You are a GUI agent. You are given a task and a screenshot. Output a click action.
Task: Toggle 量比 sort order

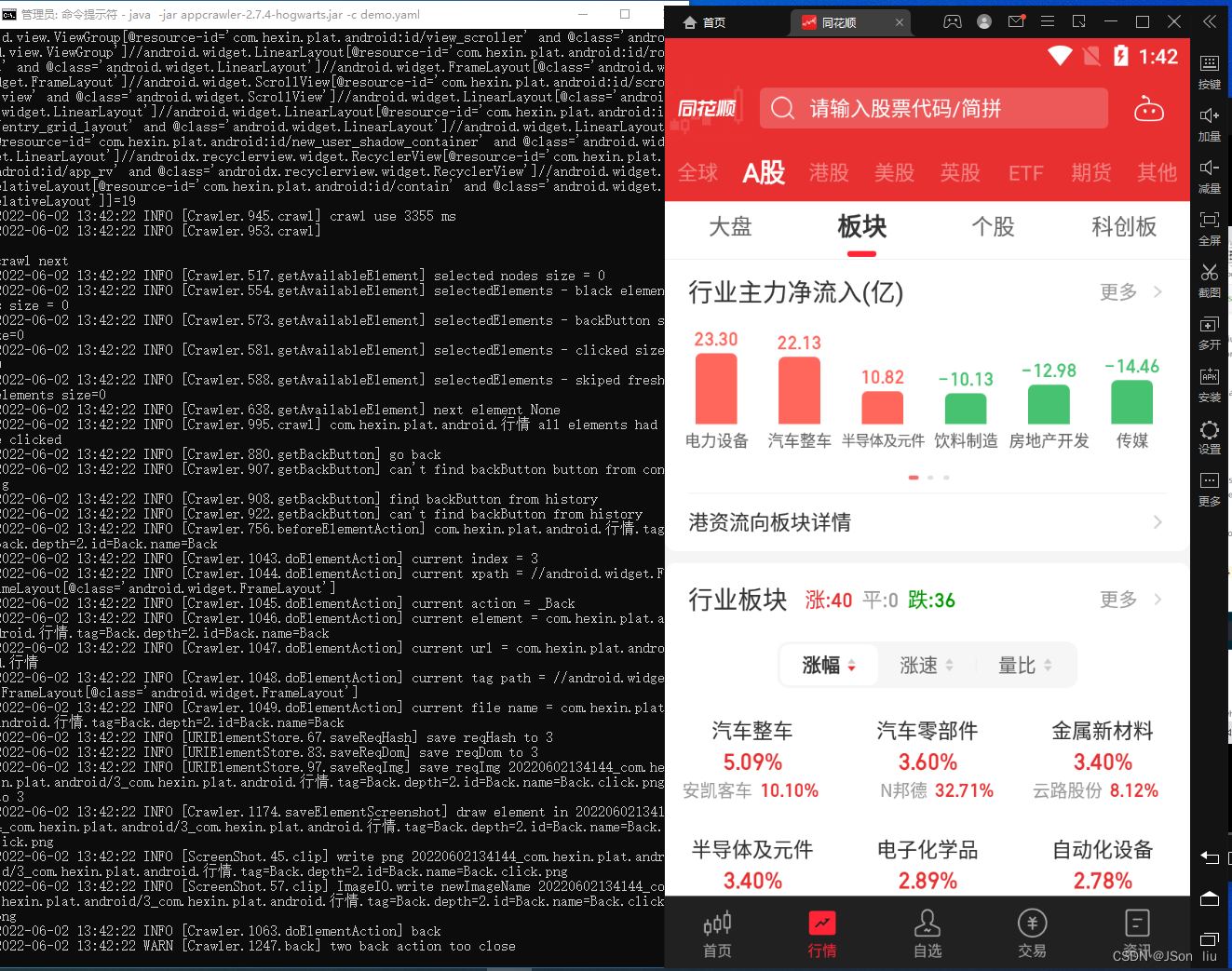(x=1025, y=666)
